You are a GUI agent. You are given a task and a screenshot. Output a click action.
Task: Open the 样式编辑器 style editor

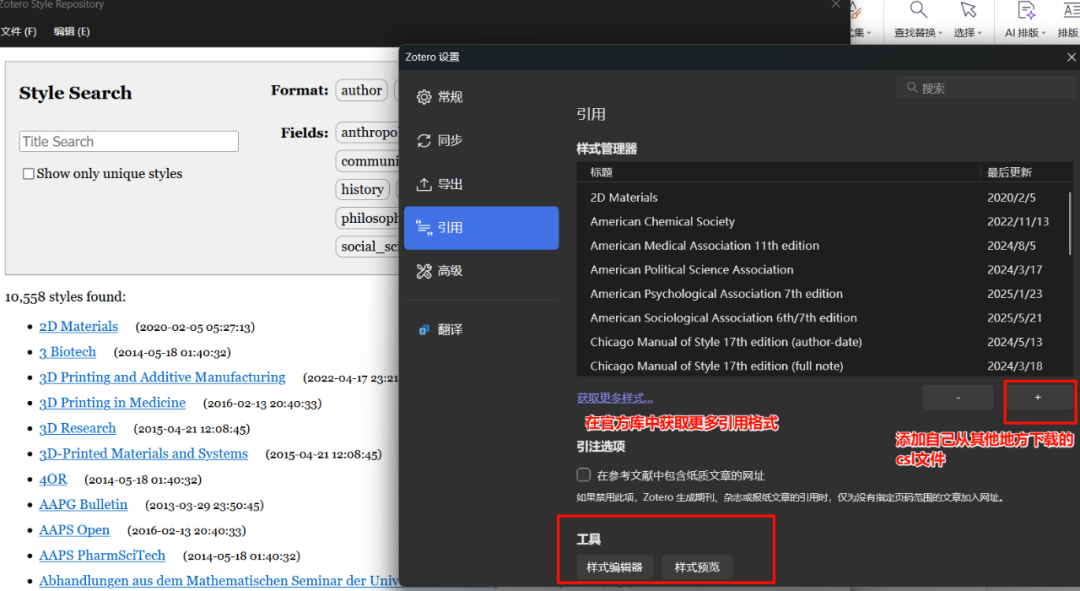pos(614,567)
